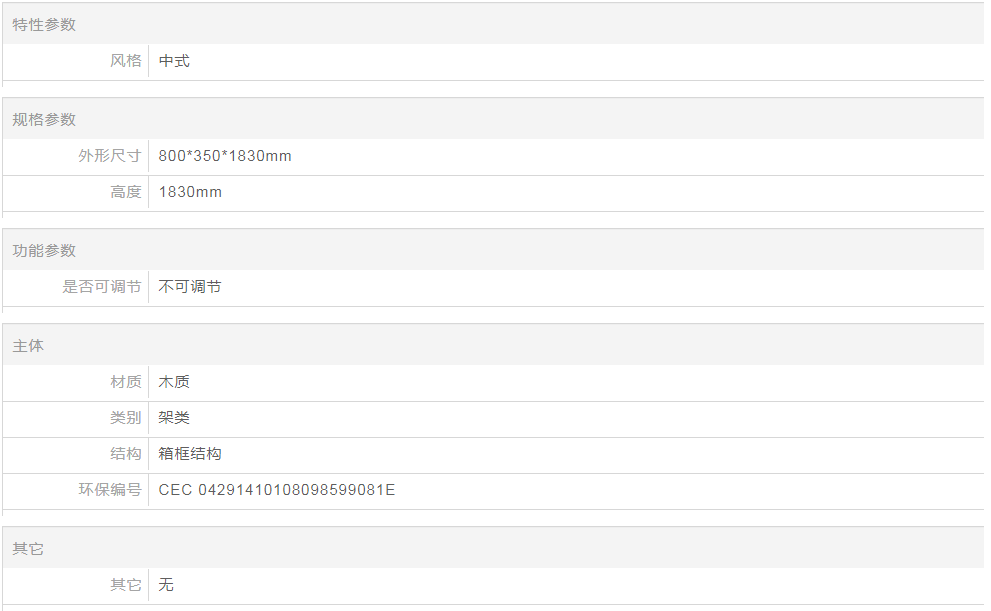Select the 风格 row label
991x611 pixels.
coord(125,61)
